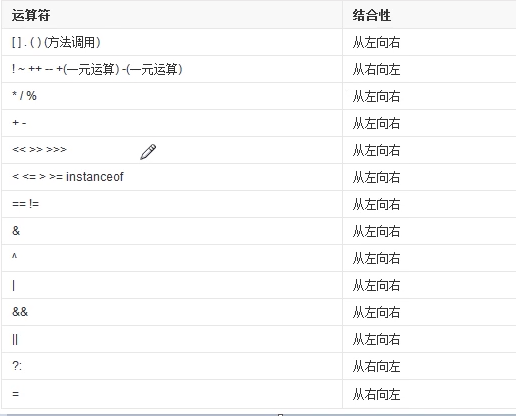The width and height of the screenshot is (516, 416).
Task: Click 从左向右 in the "<< >> >>>" row
Action: [376, 151]
